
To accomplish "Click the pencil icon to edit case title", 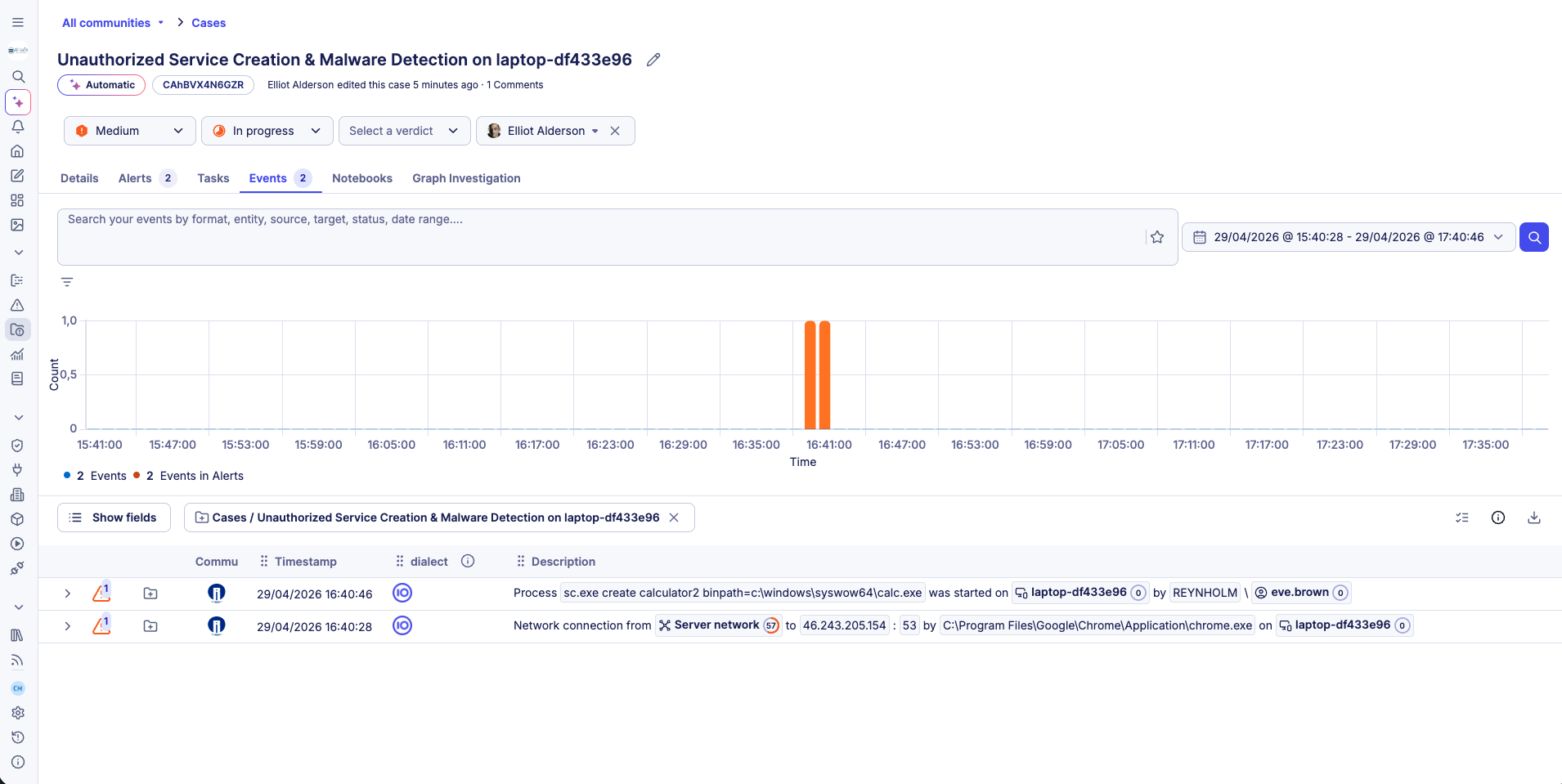I will (x=653, y=60).
